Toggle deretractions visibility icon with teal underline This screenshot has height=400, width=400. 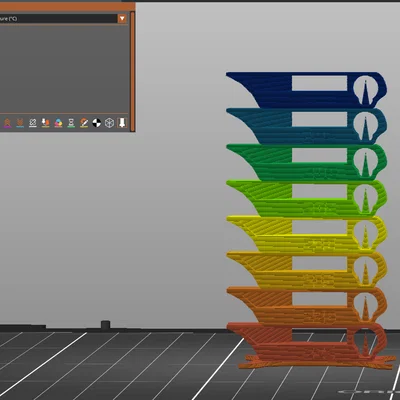tap(20, 123)
